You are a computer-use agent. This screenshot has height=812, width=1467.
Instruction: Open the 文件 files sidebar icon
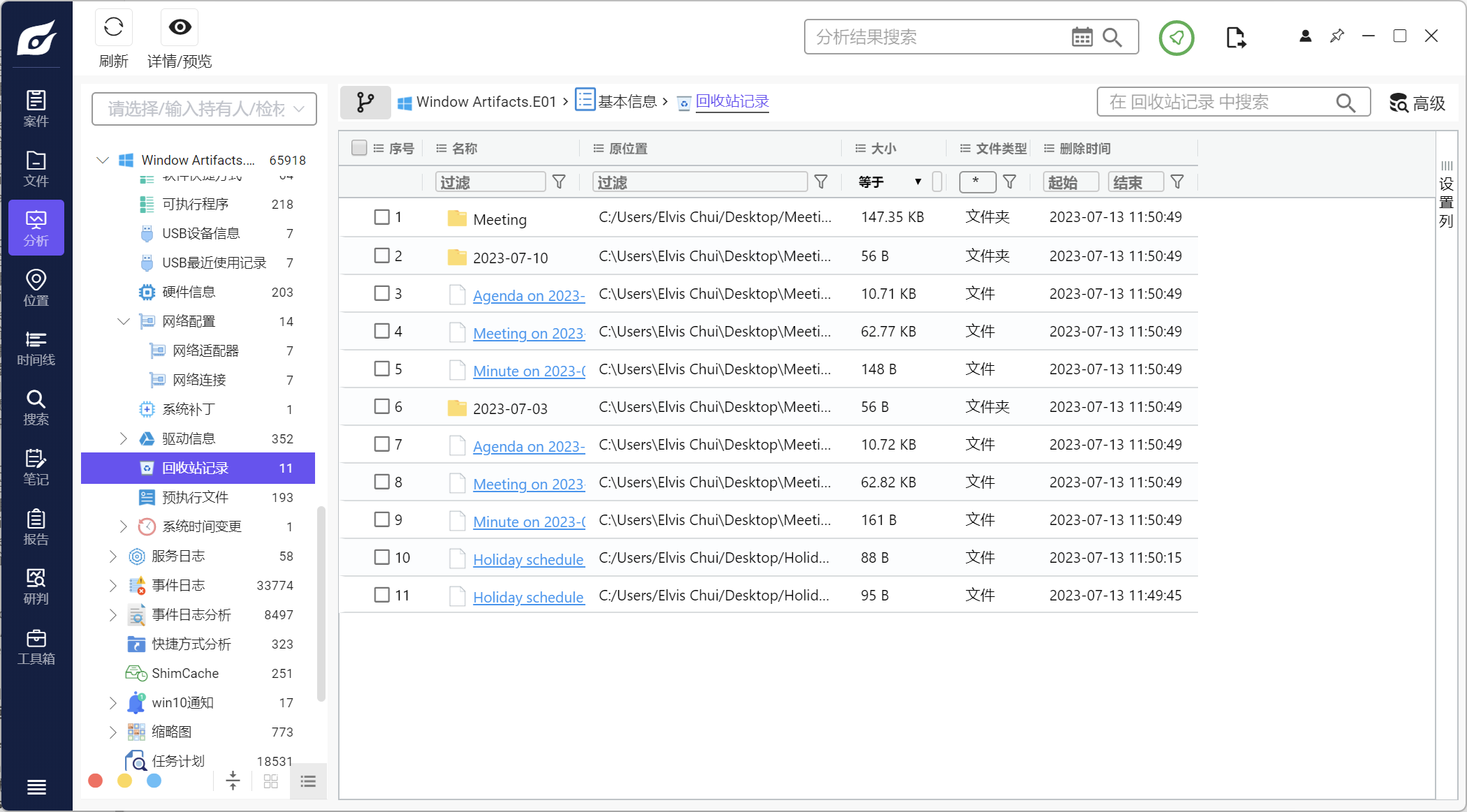tap(36, 168)
